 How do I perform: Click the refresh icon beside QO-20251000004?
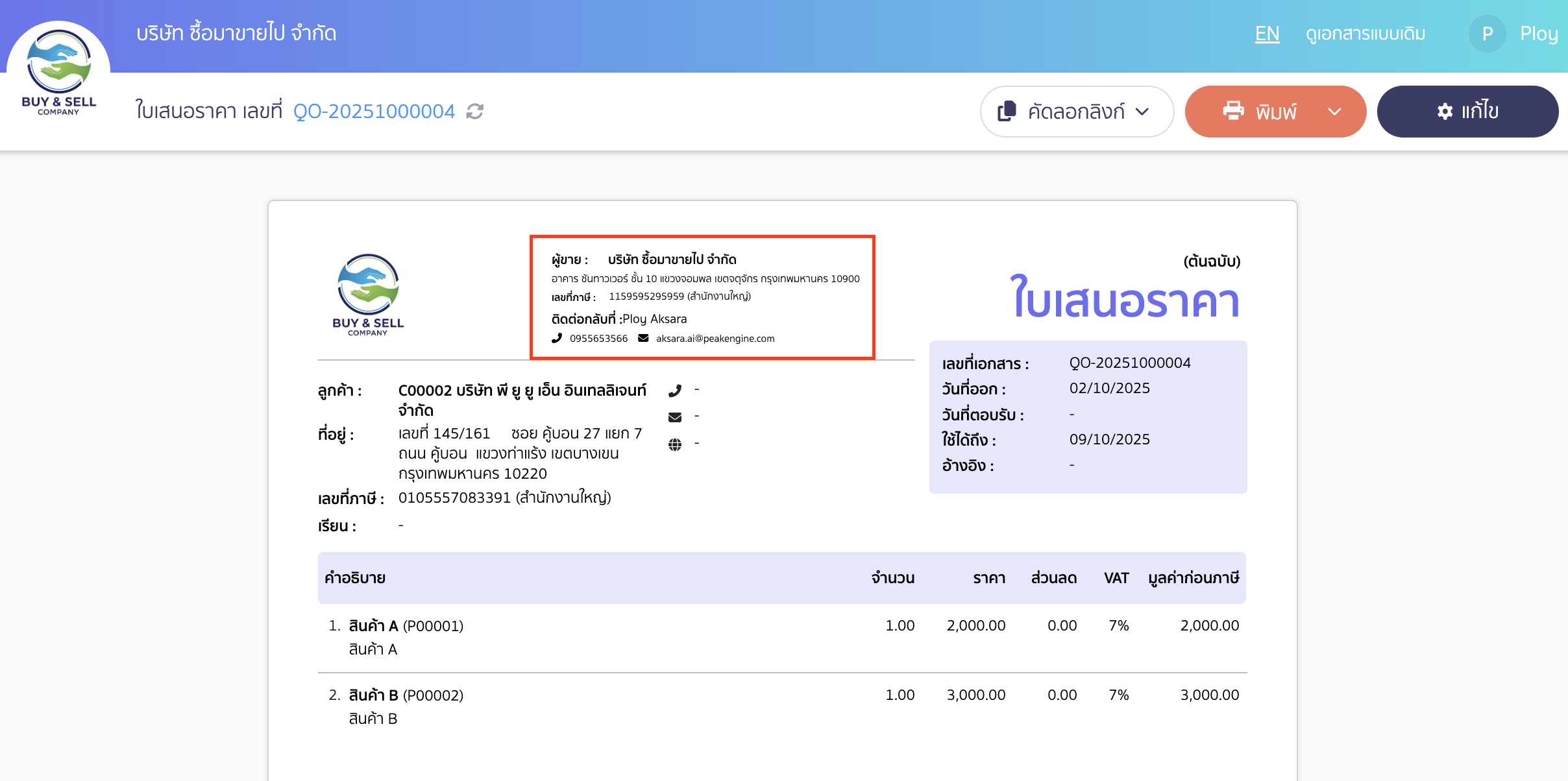click(x=473, y=111)
